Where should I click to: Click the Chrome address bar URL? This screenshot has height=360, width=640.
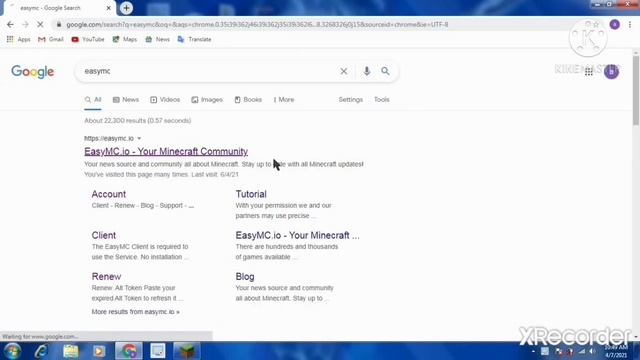[x=257, y=24]
